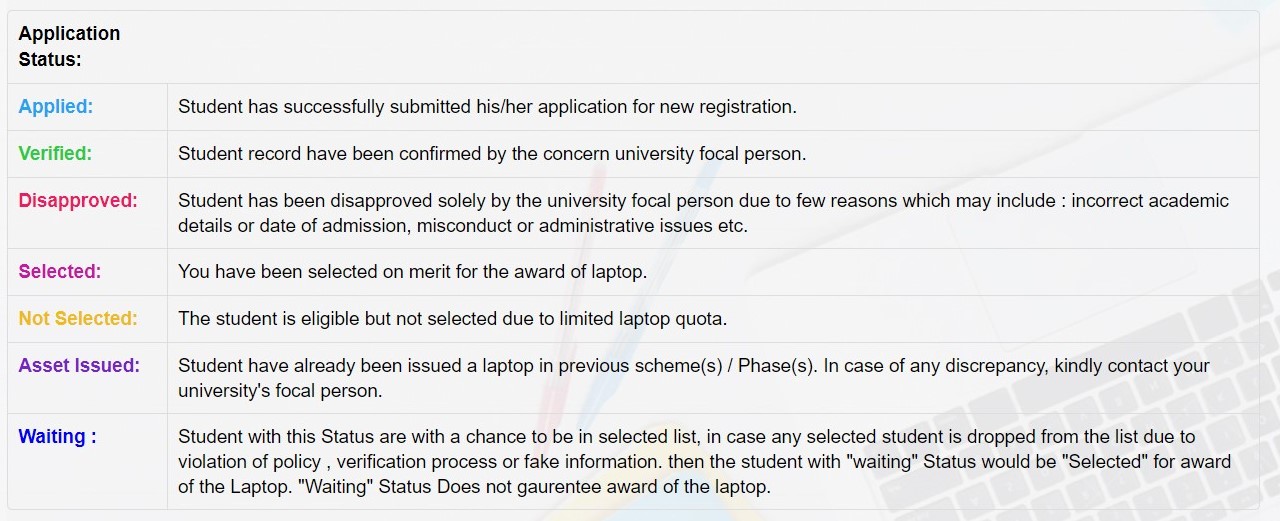Click the "Application Status:" table heading

69,46
